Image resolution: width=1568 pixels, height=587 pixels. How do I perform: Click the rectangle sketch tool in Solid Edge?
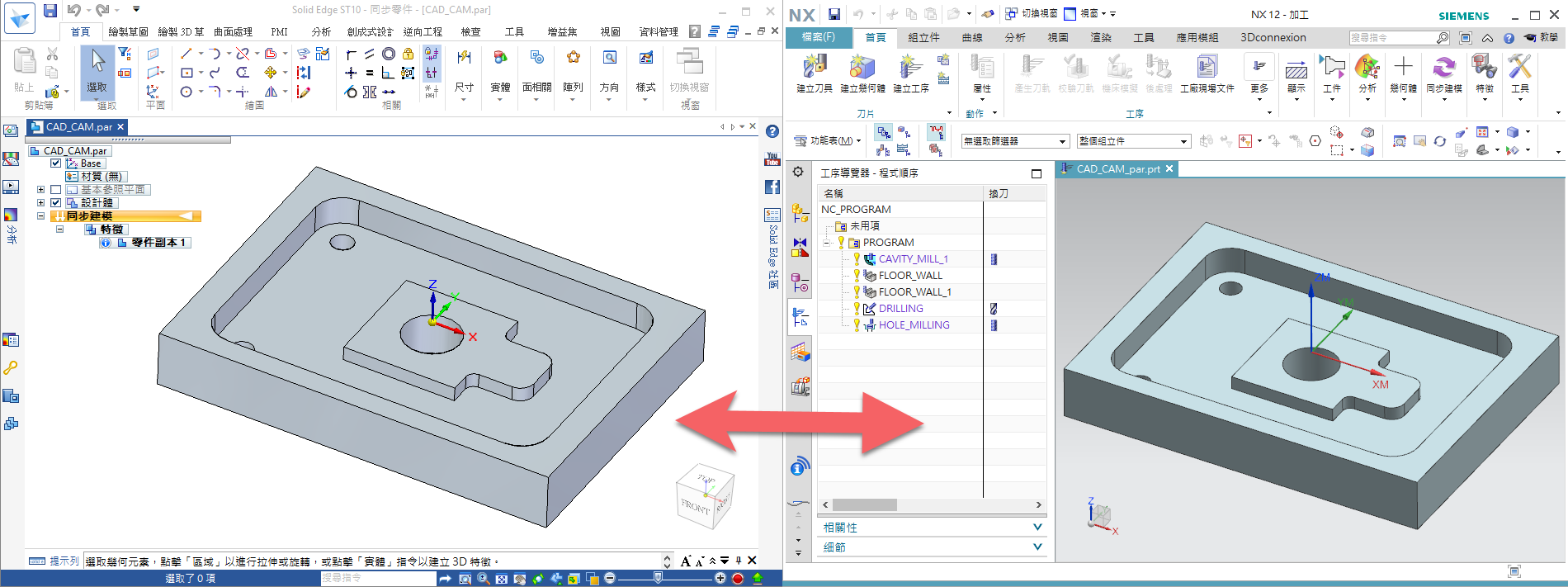[187, 73]
